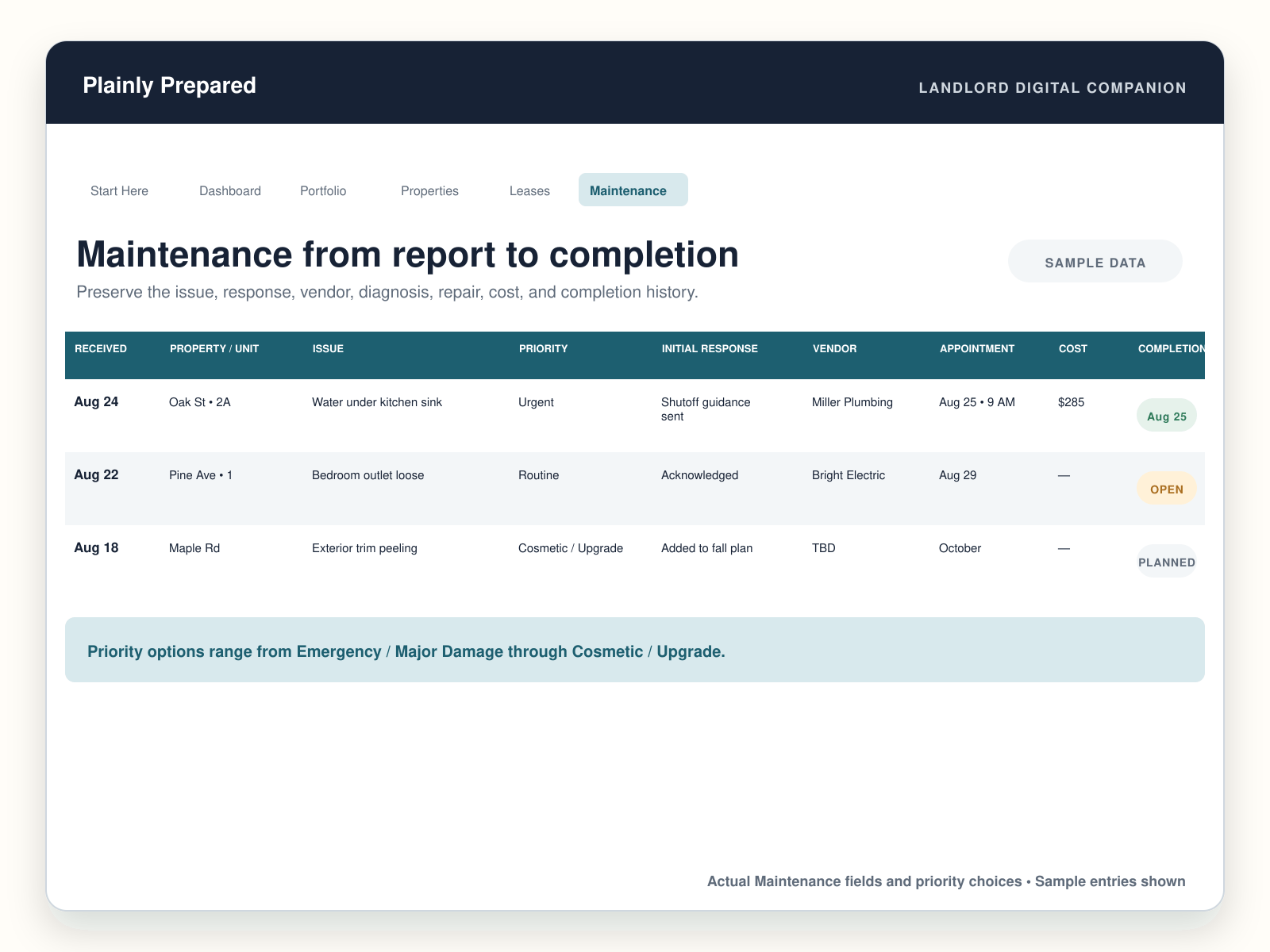Image resolution: width=1270 pixels, height=952 pixels.
Task: Click the COST column header
Action: pyautogui.click(x=1073, y=349)
